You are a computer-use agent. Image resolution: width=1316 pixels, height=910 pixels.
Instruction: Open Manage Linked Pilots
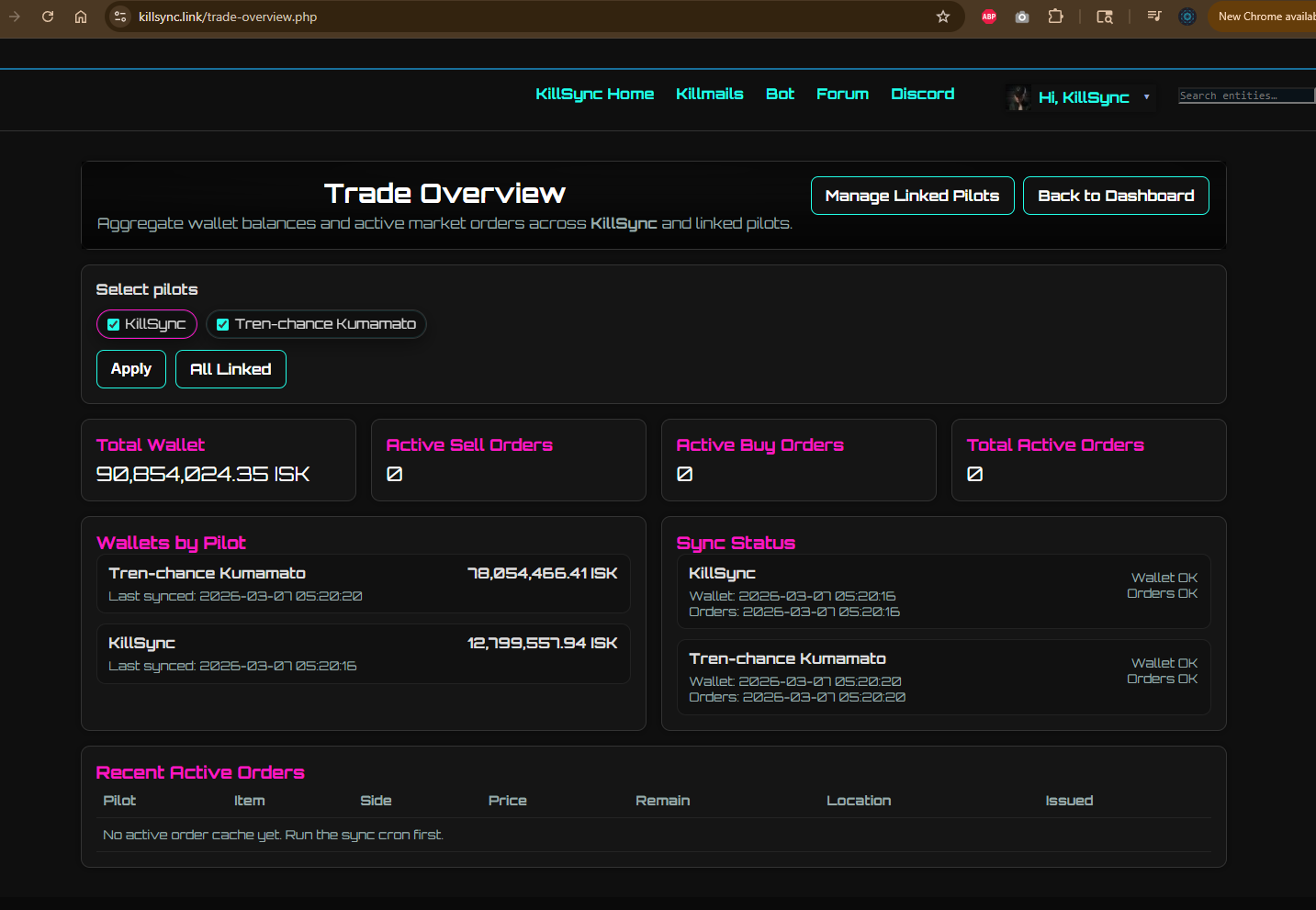click(912, 196)
